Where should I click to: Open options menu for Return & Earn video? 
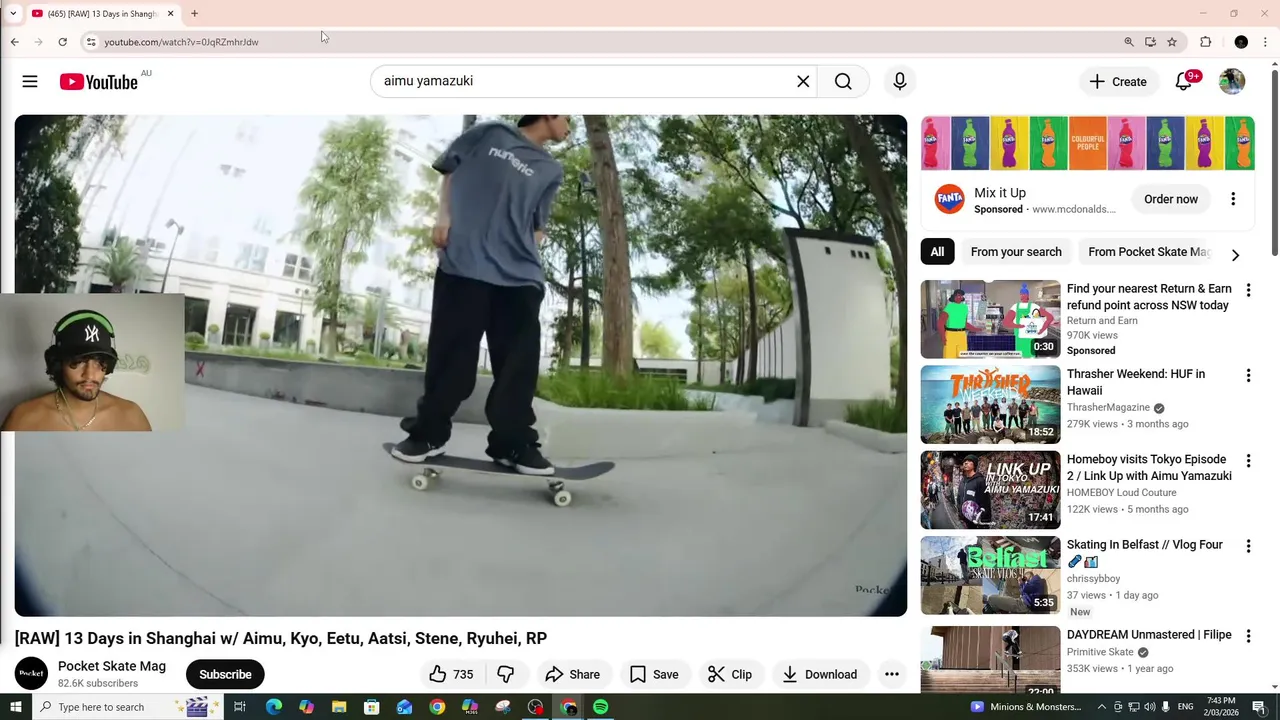coord(1248,290)
